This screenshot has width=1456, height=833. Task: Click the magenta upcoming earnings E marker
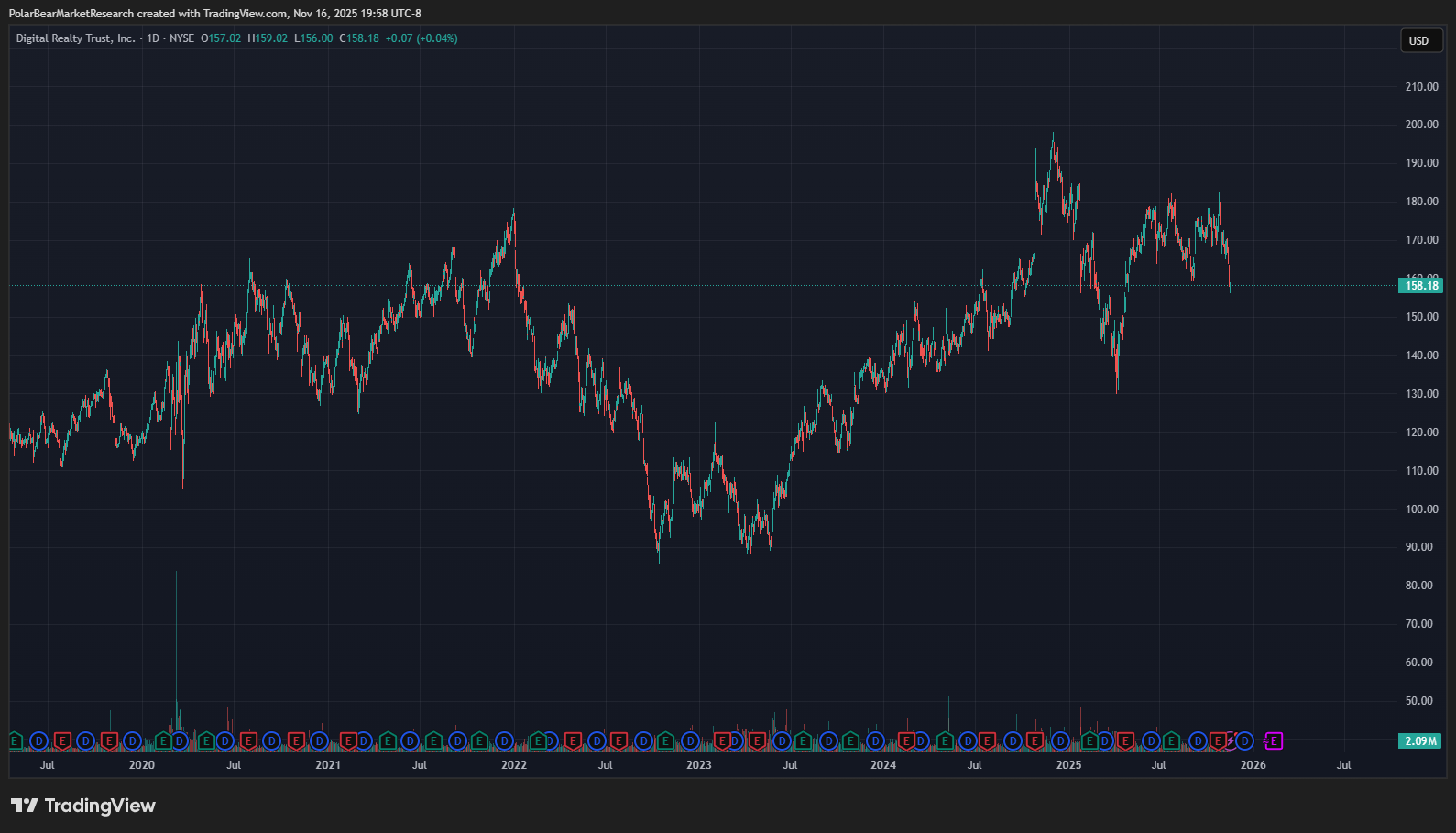click(1274, 740)
